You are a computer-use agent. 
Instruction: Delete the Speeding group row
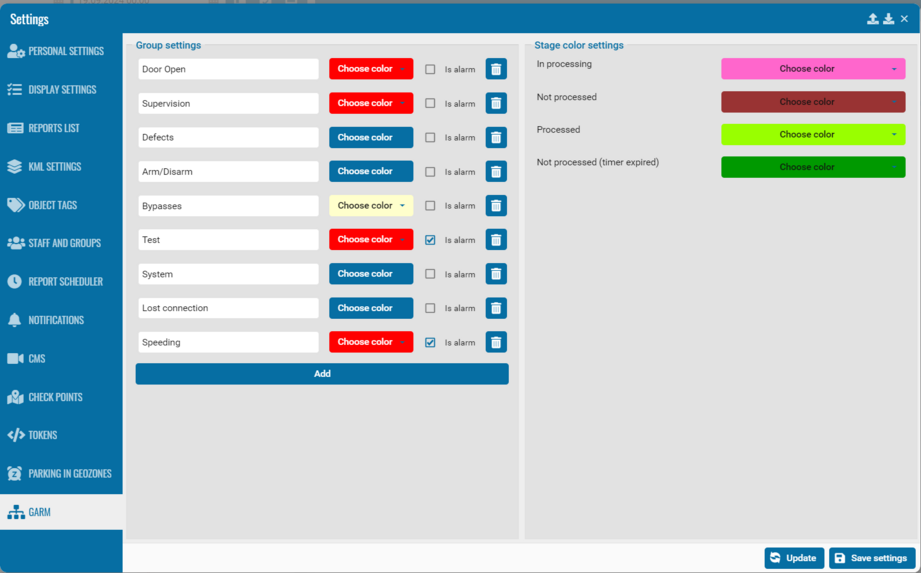[x=496, y=342]
